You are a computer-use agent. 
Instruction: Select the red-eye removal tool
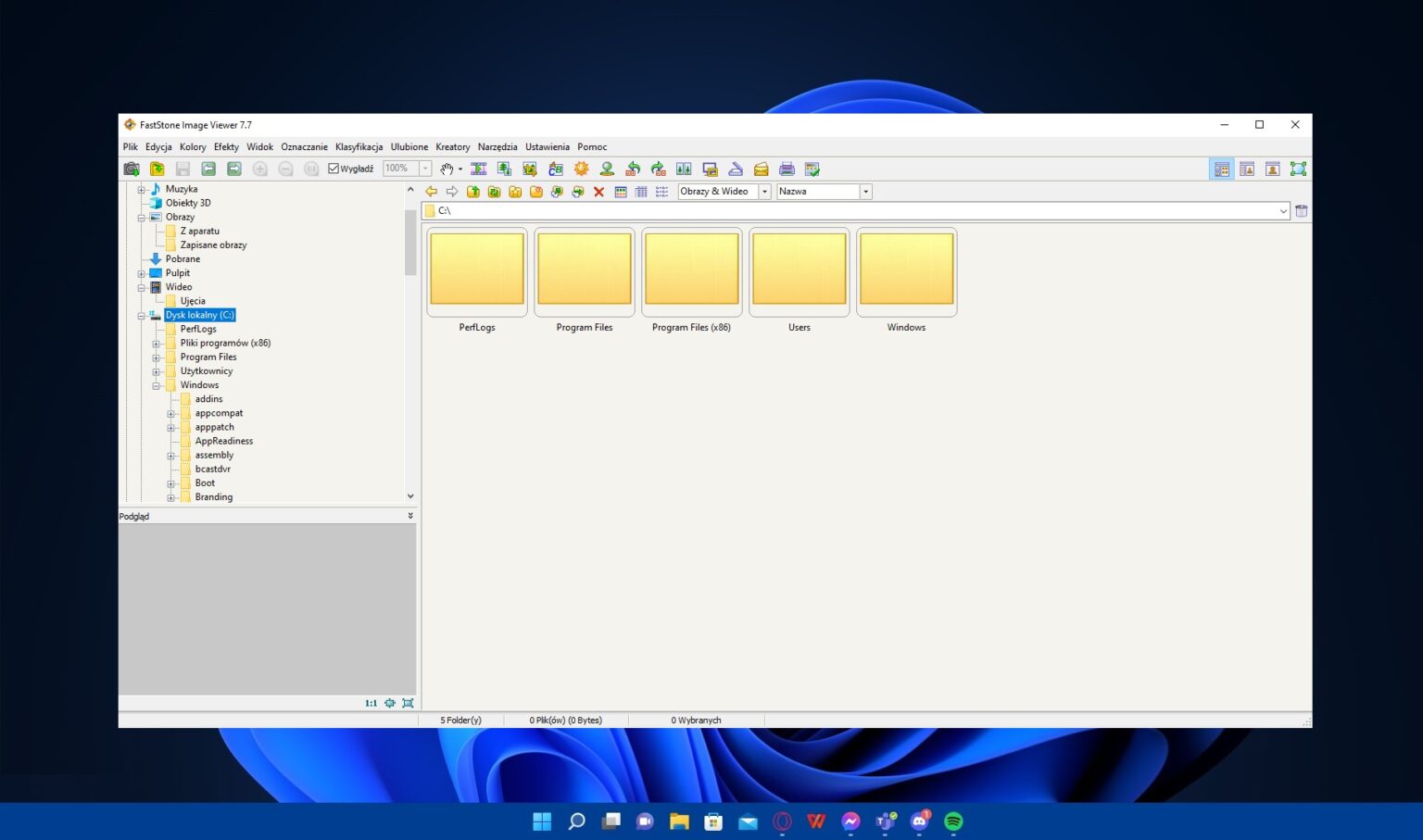606,169
